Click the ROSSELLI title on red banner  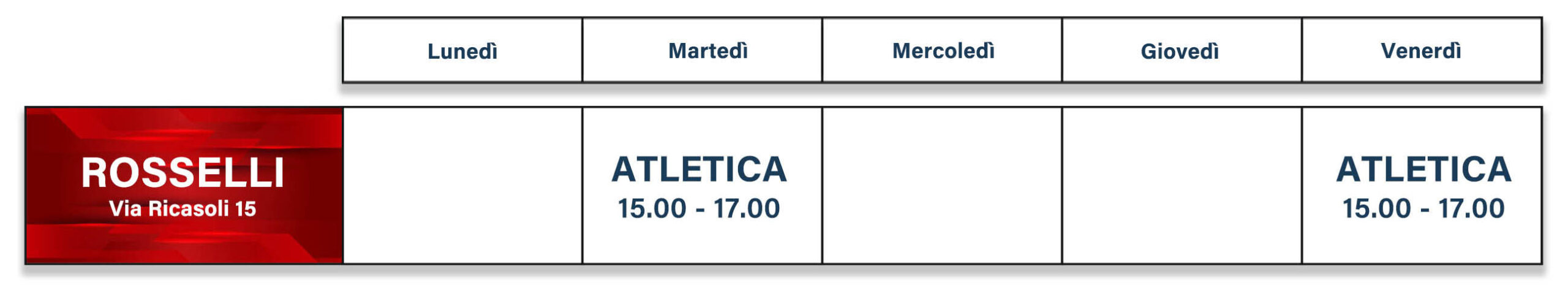click(x=183, y=173)
